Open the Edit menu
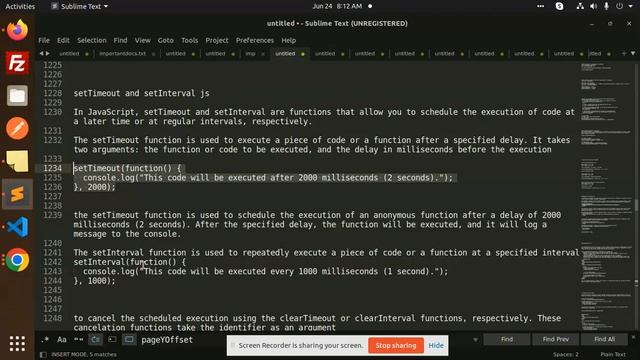This screenshot has height=360, width=640. (63, 40)
